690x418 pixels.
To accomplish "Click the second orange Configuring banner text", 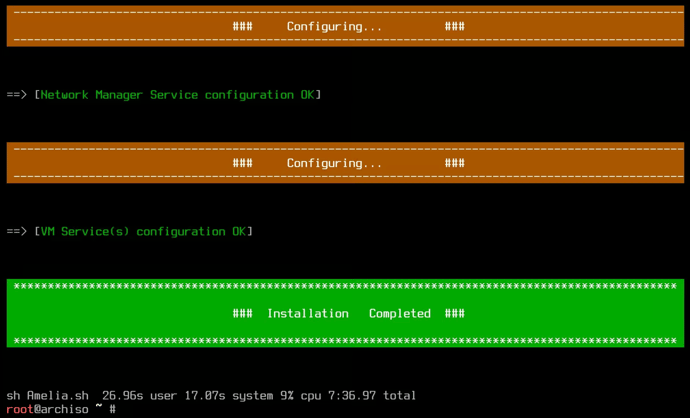I will coord(334,164).
